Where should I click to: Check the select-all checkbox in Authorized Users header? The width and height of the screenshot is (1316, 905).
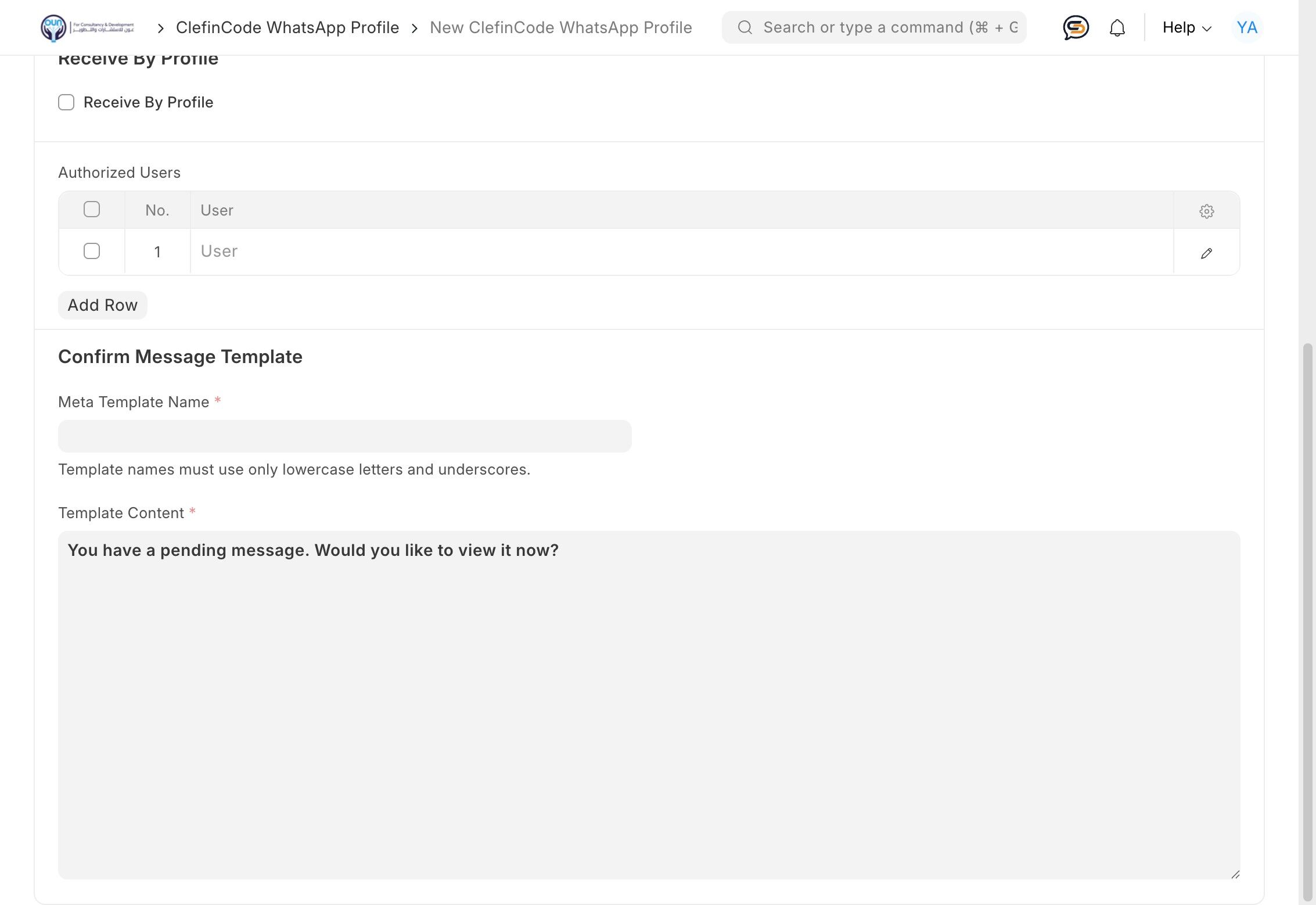[92, 209]
